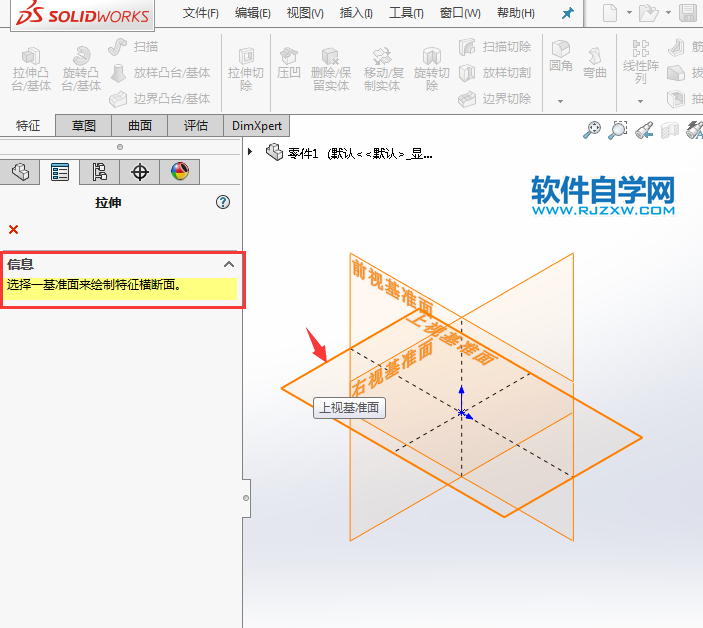The height and width of the screenshot is (628, 703).
Task: Click the Previous View icon
Action: click(644, 130)
